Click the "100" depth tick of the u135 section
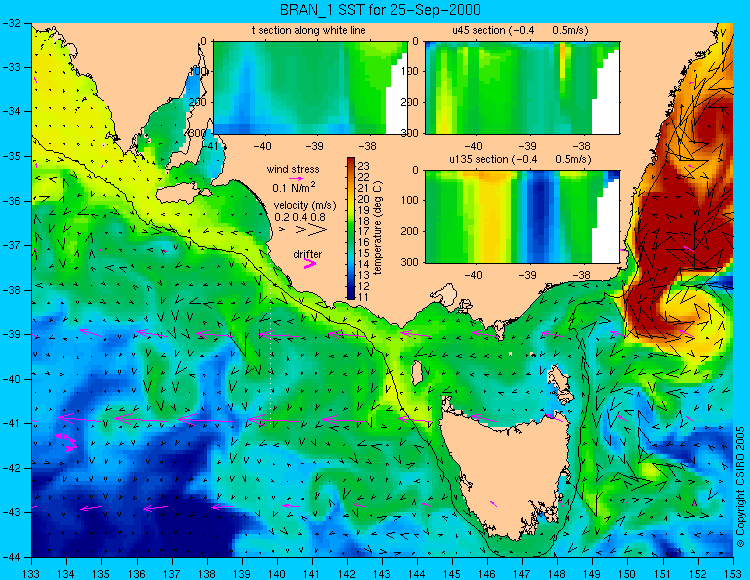 click(411, 200)
